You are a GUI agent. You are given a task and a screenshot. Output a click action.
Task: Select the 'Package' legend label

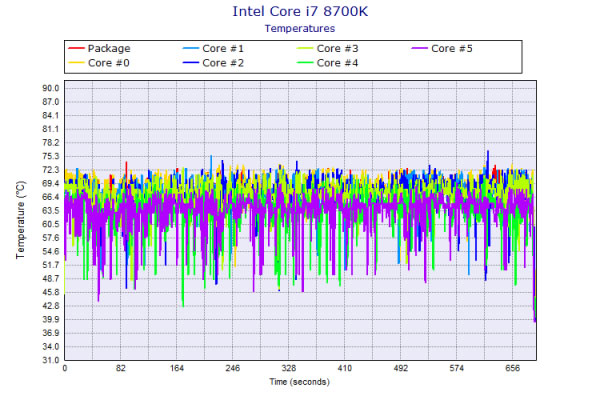(x=109, y=49)
